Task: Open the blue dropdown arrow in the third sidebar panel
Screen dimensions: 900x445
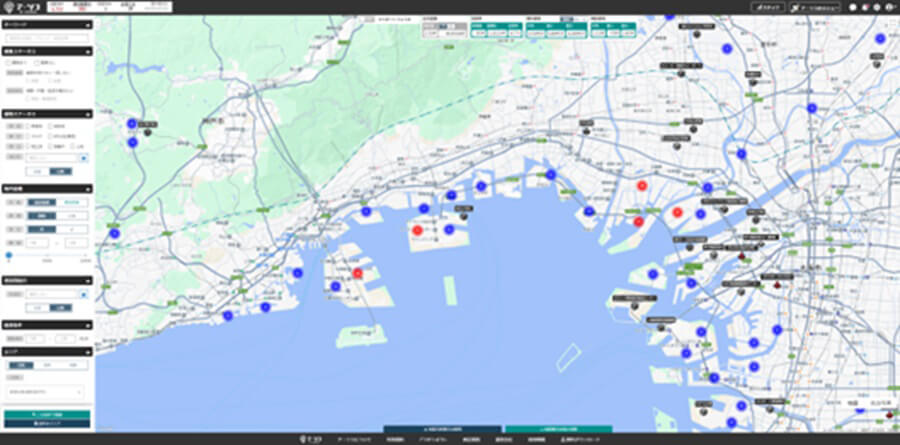Action: (84, 158)
